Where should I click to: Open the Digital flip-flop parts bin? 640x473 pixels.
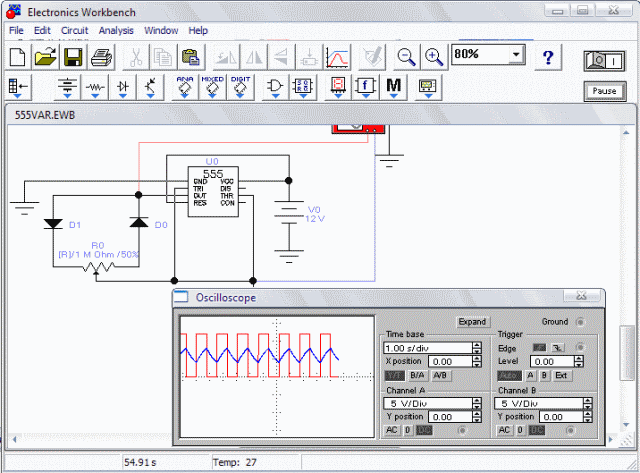302,87
